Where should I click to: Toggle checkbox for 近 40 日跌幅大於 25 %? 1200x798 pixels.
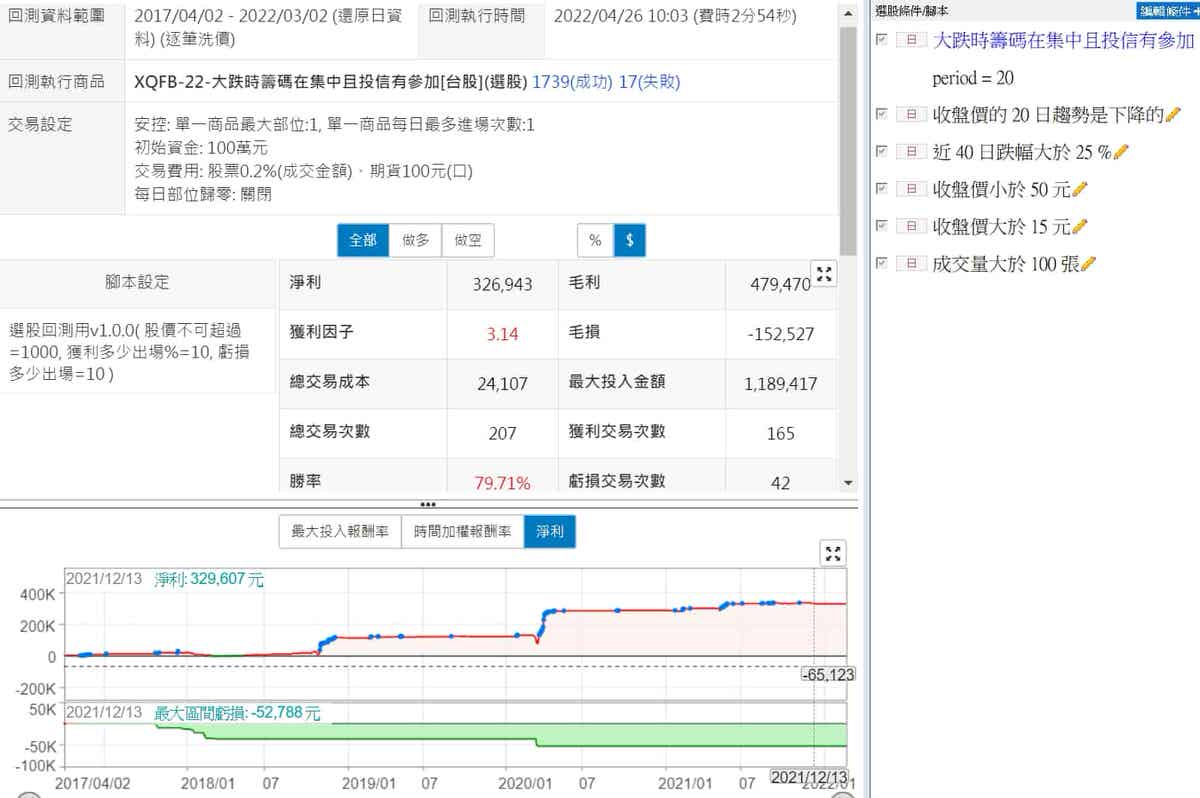click(881, 152)
